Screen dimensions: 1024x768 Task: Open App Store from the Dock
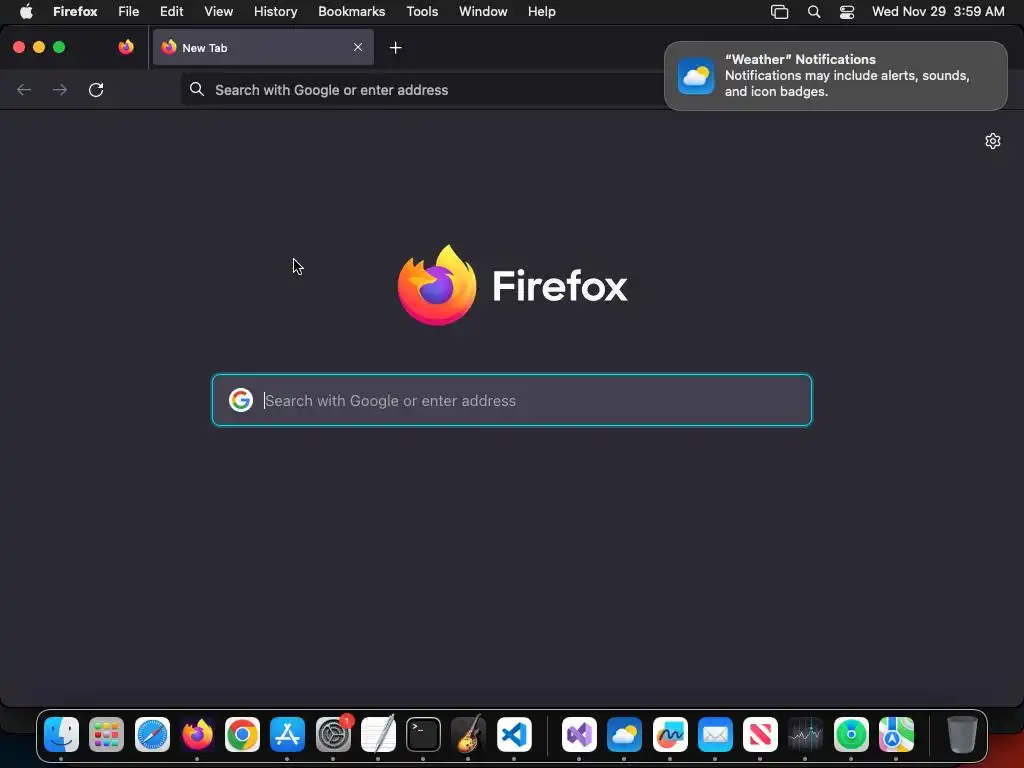[287, 735]
